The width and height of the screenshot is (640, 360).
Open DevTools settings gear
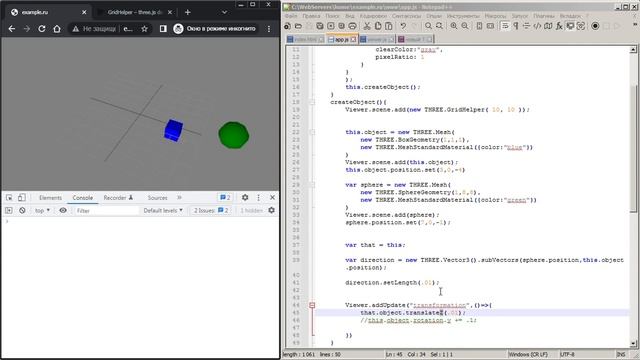tap(245, 198)
